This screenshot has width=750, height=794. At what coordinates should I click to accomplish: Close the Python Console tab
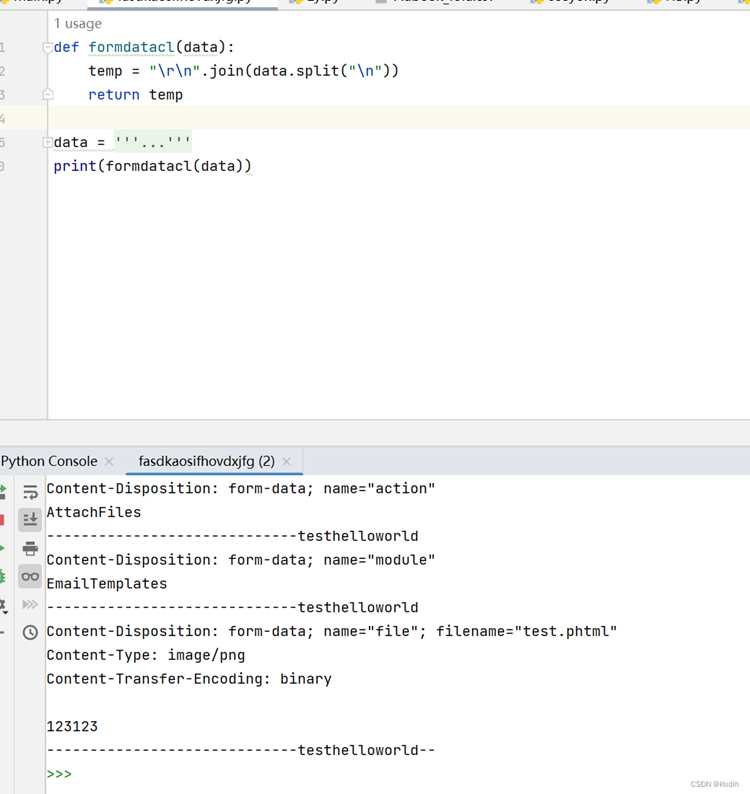109,461
